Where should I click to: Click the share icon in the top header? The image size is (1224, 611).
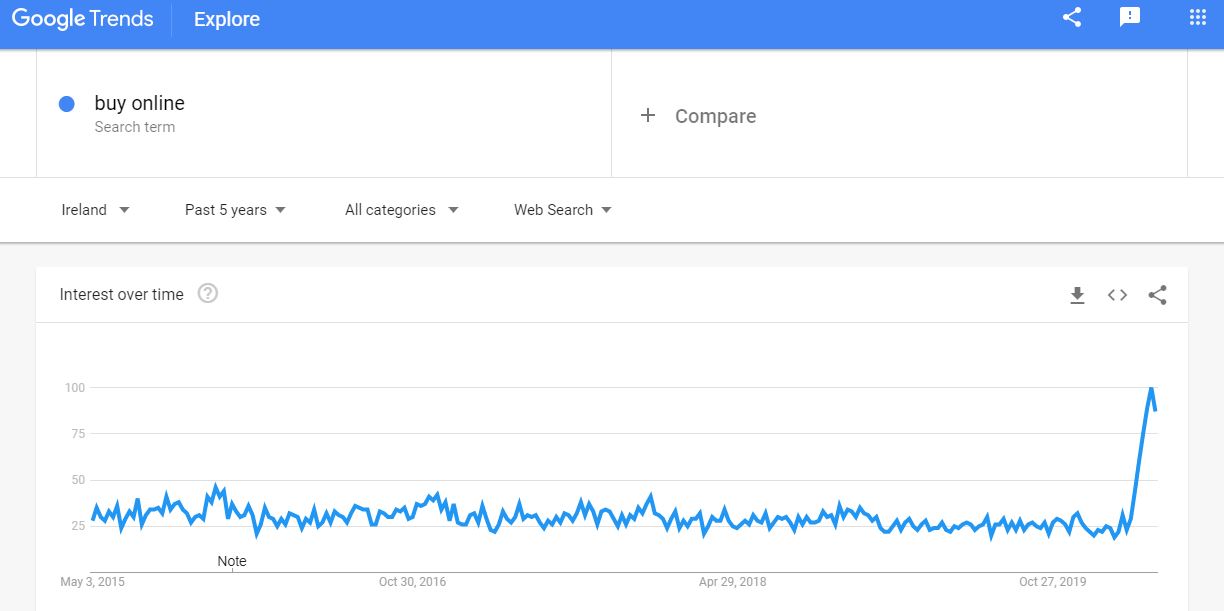pos(1072,17)
